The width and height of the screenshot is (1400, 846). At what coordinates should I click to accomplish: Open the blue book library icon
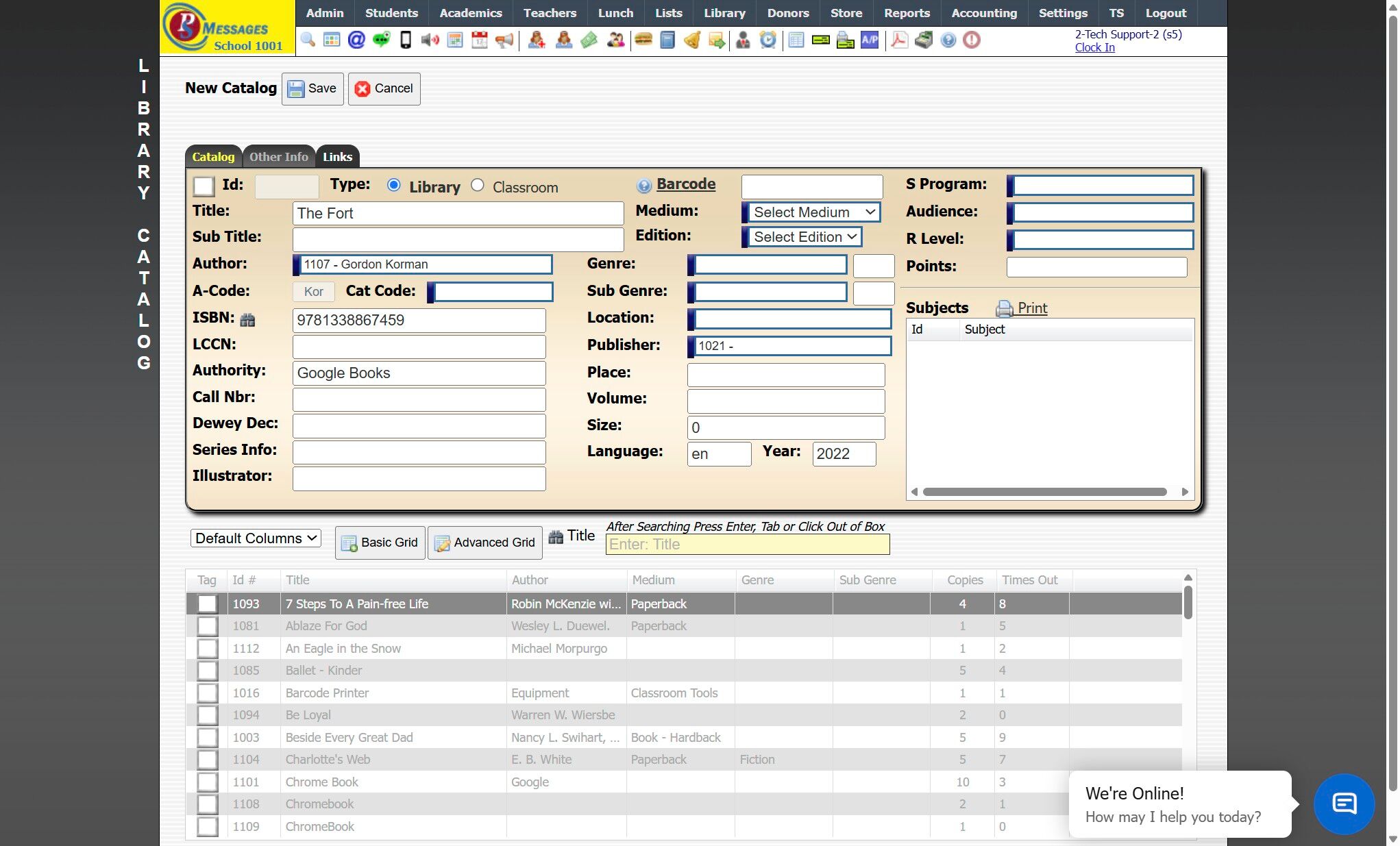667,40
